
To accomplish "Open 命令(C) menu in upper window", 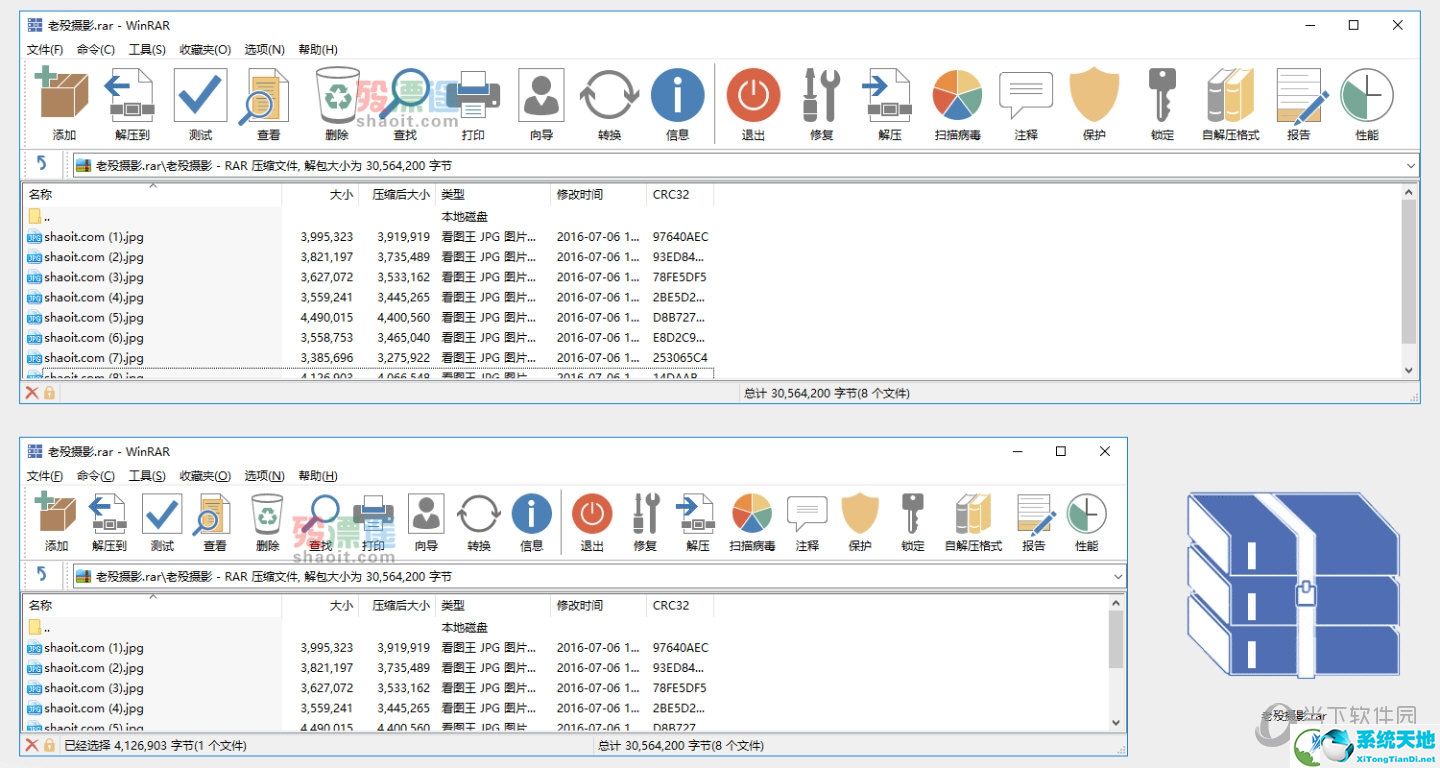I will pyautogui.click(x=96, y=49).
